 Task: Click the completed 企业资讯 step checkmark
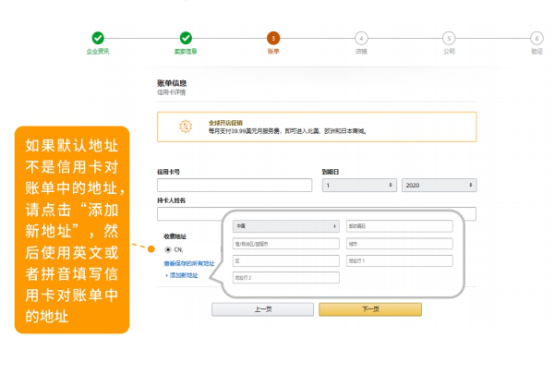(98, 37)
